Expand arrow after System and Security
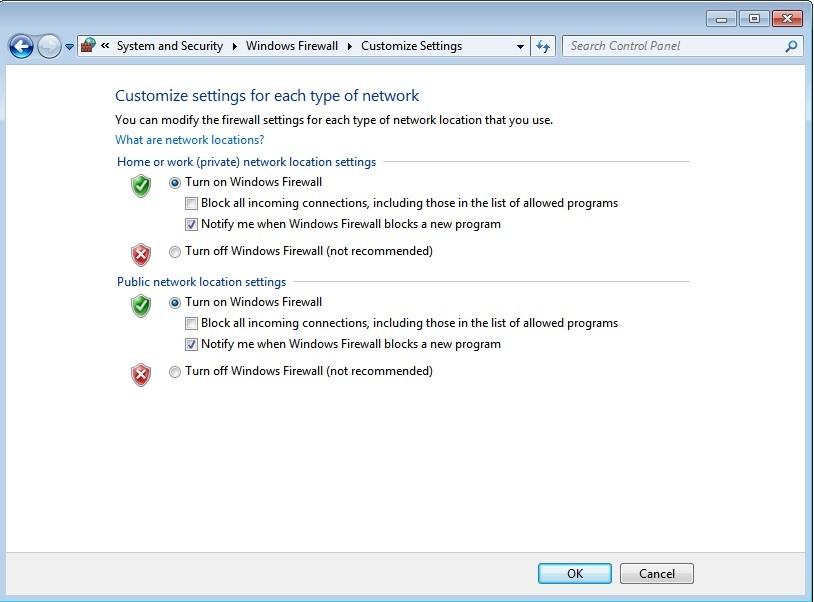Image resolution: width=814 pixels, height=602 pixels. coord(235,46)
